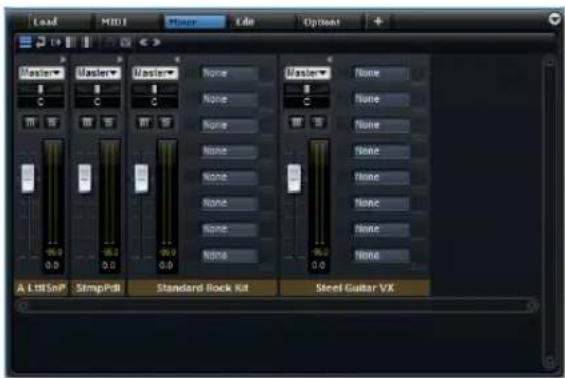Click the level meter of Steel Guitar VX
This screenshot has width=565, height=378.
click(x=319, y=193)
